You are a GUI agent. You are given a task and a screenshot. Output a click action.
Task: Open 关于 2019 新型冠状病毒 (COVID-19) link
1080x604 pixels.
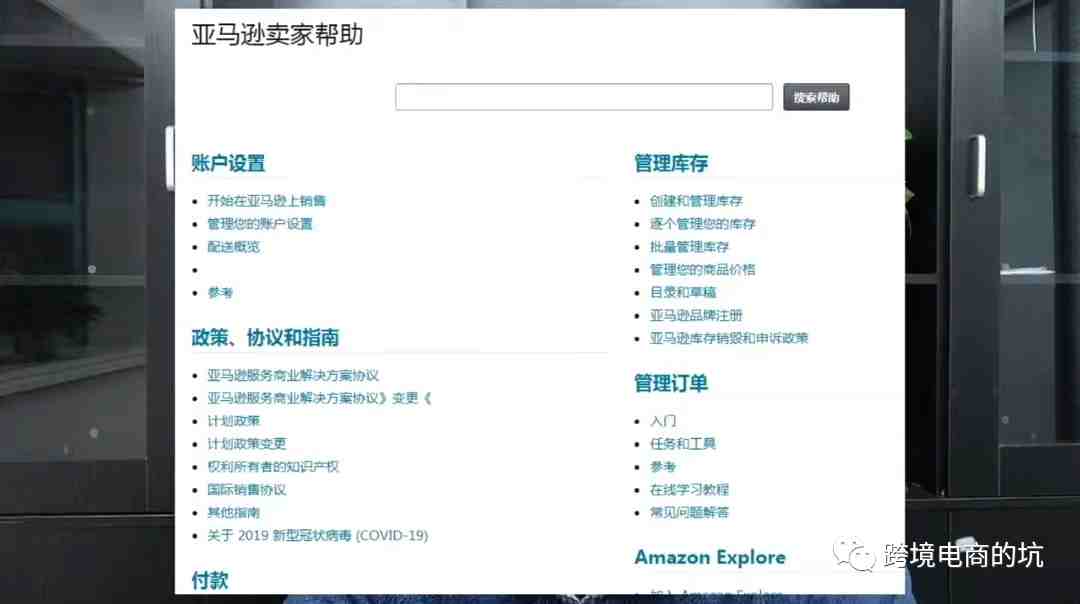pyautogui.click(x=317, y=536)
